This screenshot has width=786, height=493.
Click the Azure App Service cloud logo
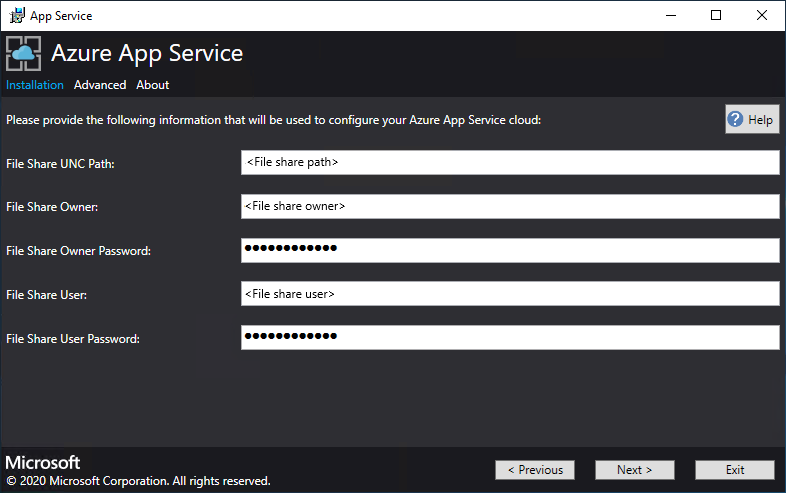[x=24, y=53]
